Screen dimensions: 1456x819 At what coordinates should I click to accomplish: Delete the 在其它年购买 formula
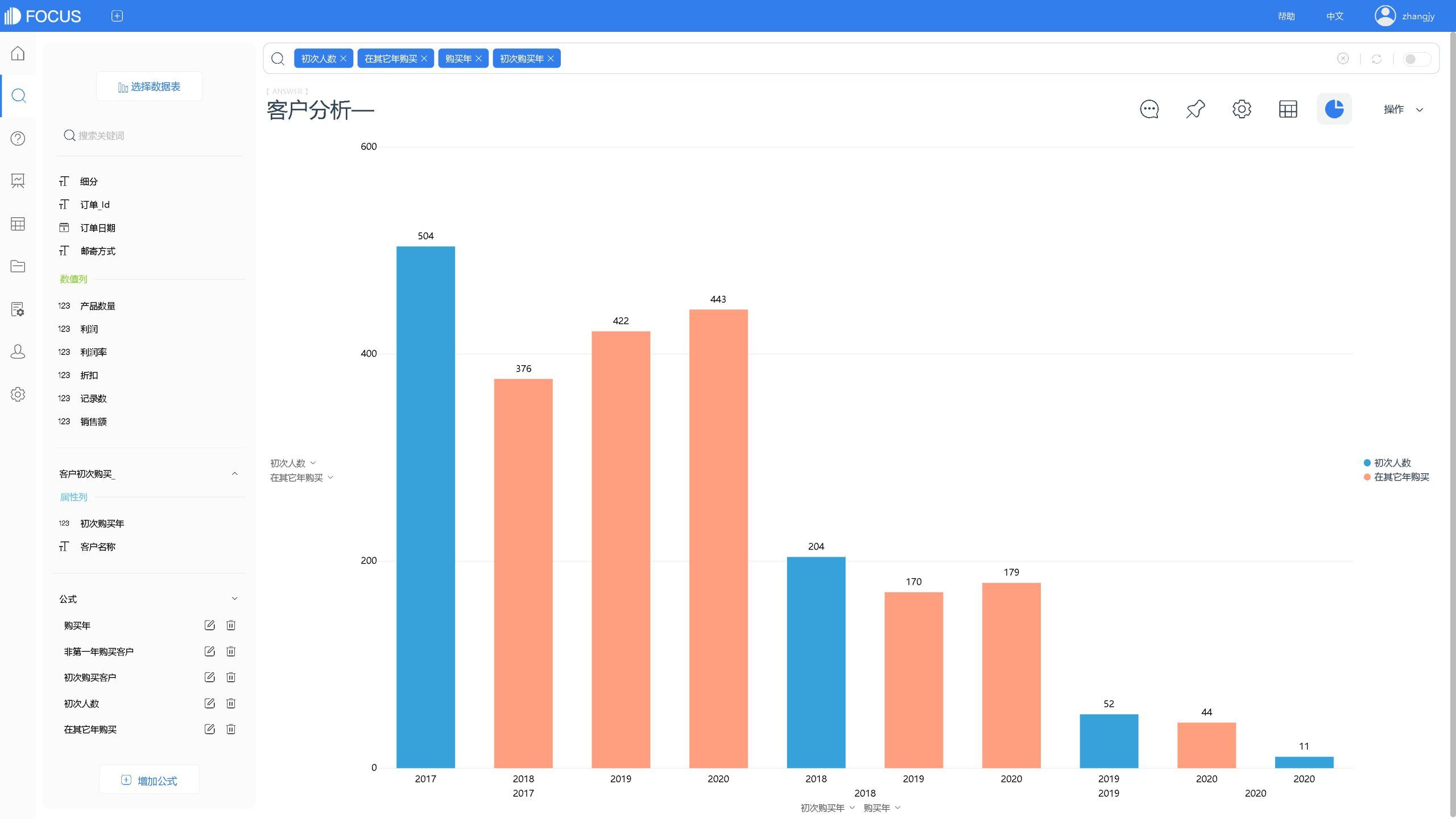point(231,729)
